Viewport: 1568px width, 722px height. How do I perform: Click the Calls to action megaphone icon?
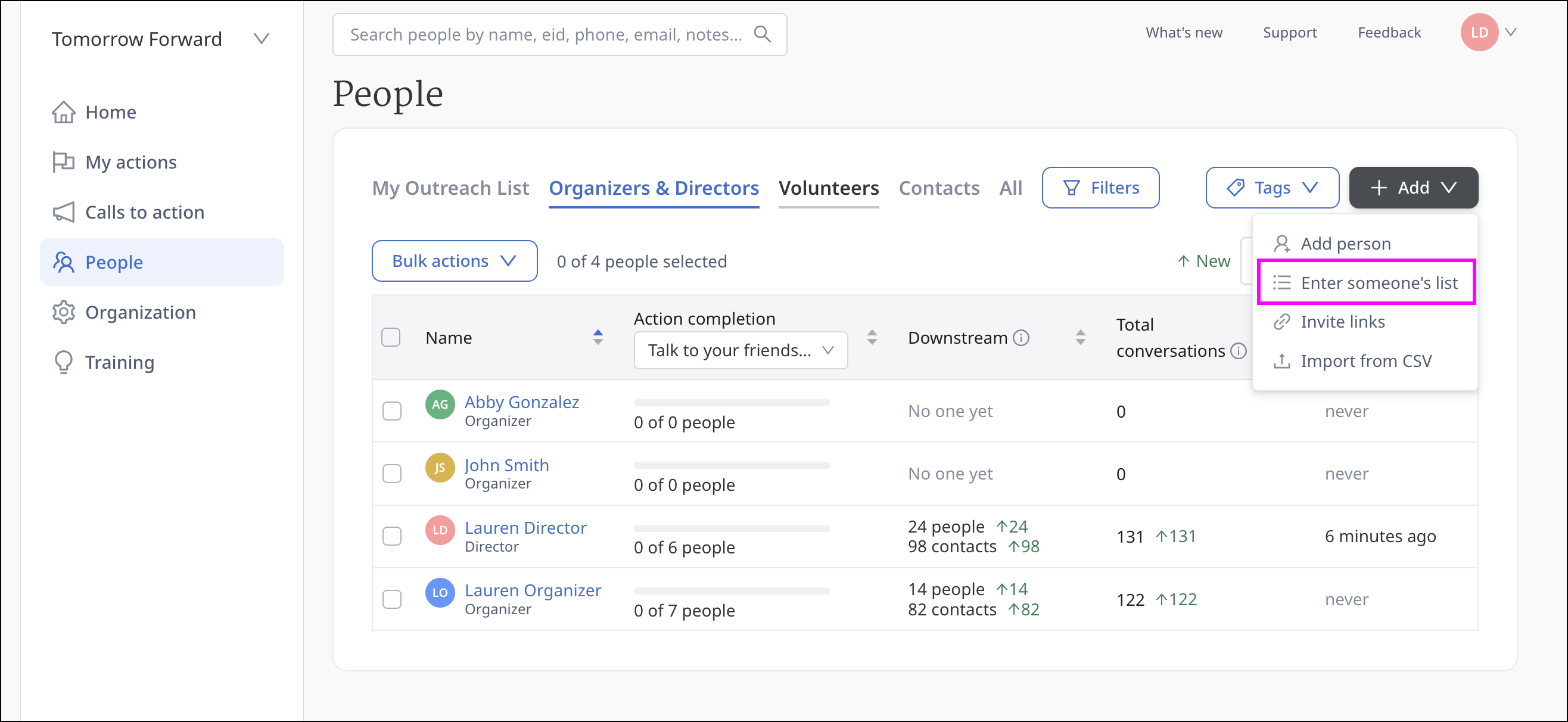pos(63,212)
